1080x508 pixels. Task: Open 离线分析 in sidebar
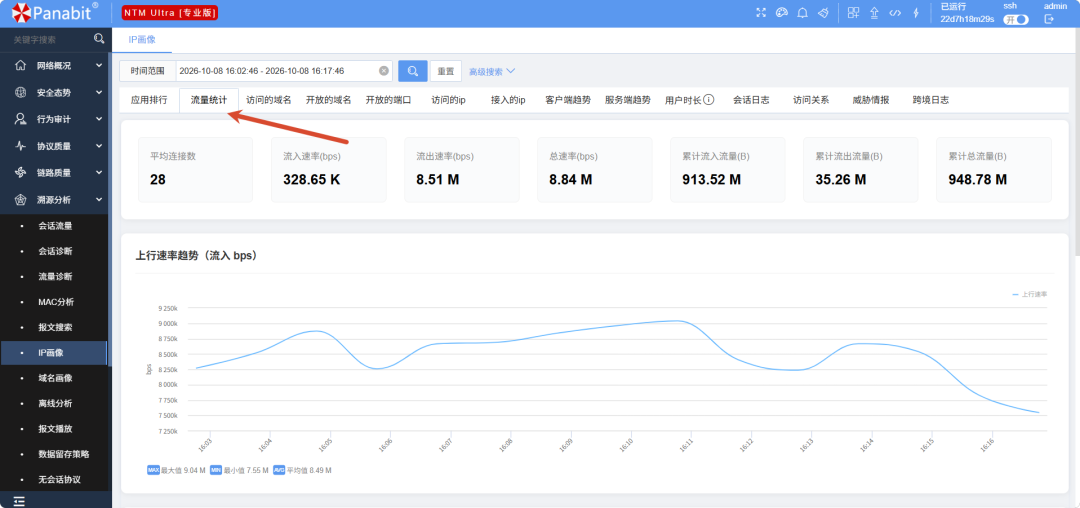[55, 403]
